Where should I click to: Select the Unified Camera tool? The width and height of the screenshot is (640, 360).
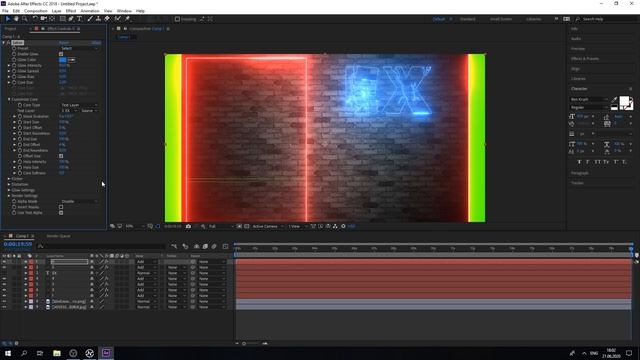pyautogui.click(x=44, y=19)
